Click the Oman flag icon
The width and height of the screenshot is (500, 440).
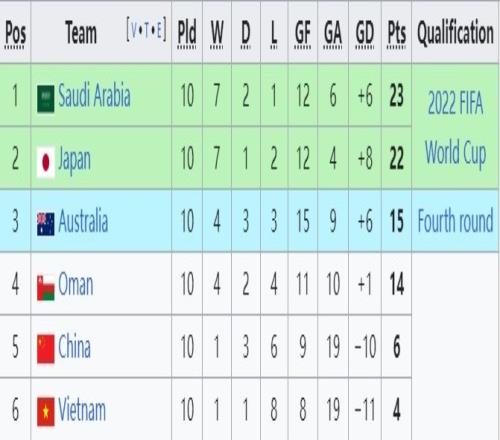[46, 287]
